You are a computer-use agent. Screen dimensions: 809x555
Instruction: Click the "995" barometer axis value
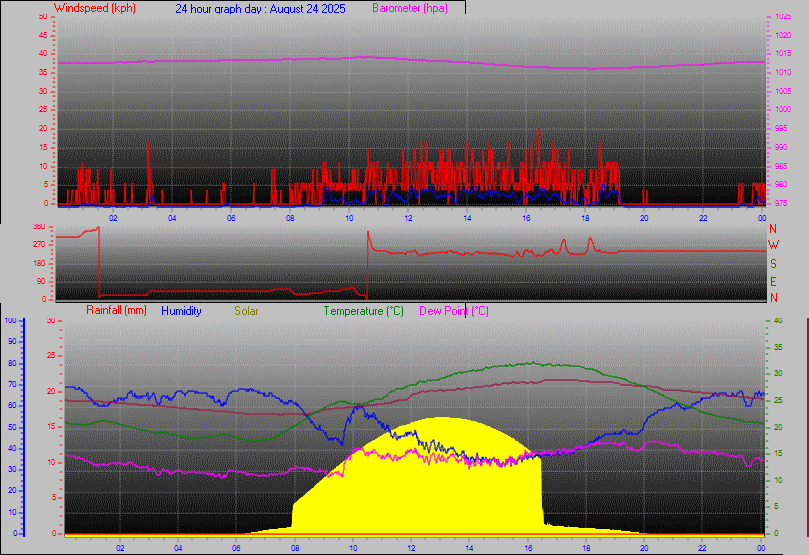[781, 128]
